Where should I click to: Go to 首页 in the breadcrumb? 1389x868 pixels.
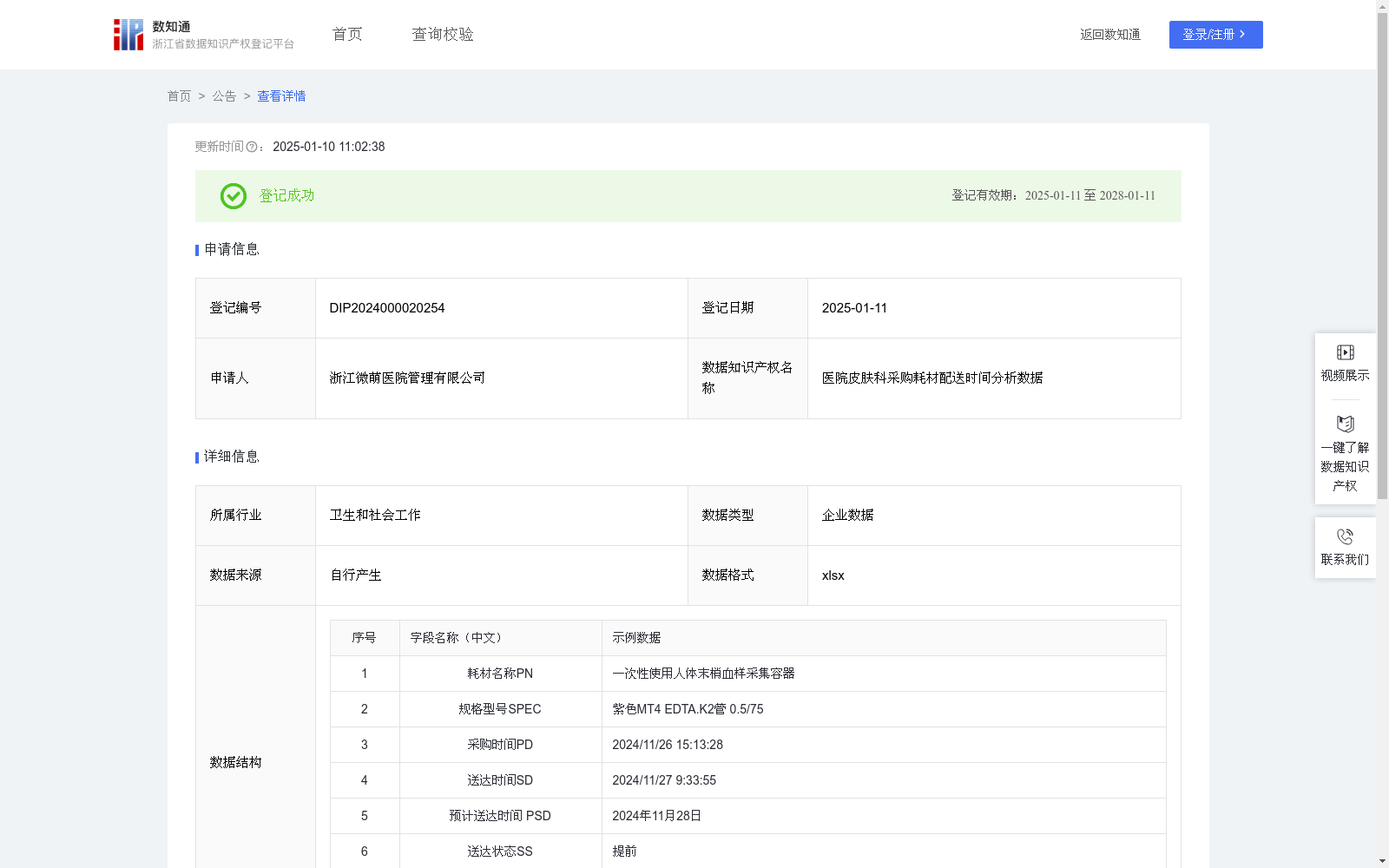pyautogui.click(x=179, y=96)
